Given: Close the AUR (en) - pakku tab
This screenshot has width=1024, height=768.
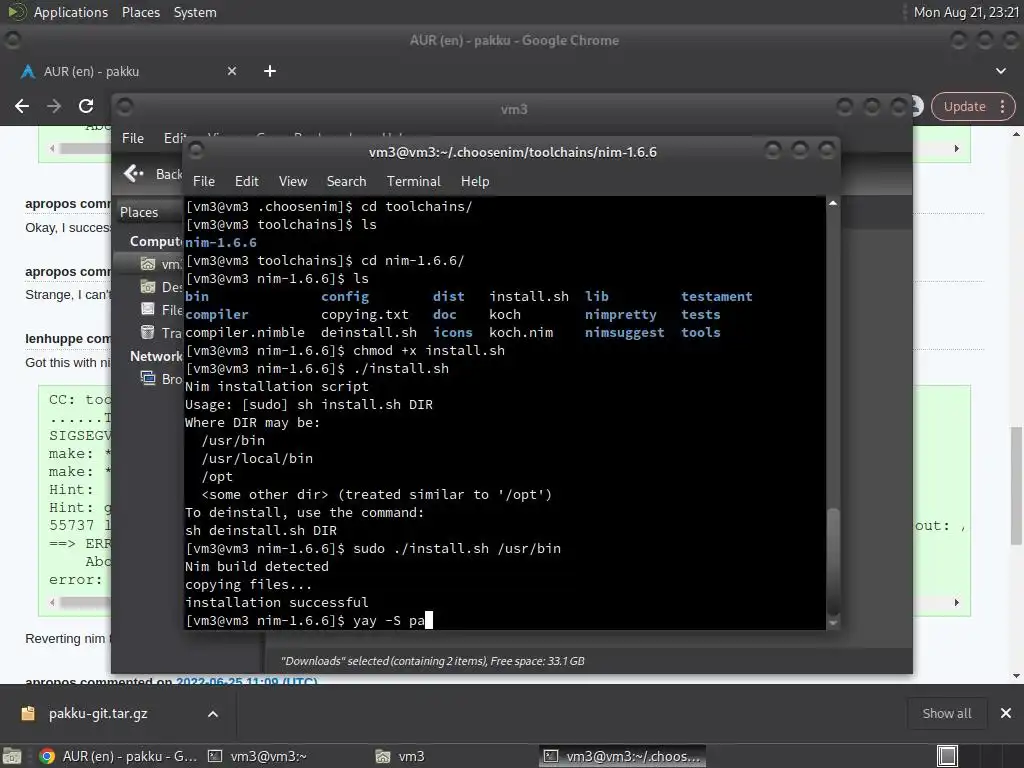Looking at the screenshot, I should click(x=232, y=71).
